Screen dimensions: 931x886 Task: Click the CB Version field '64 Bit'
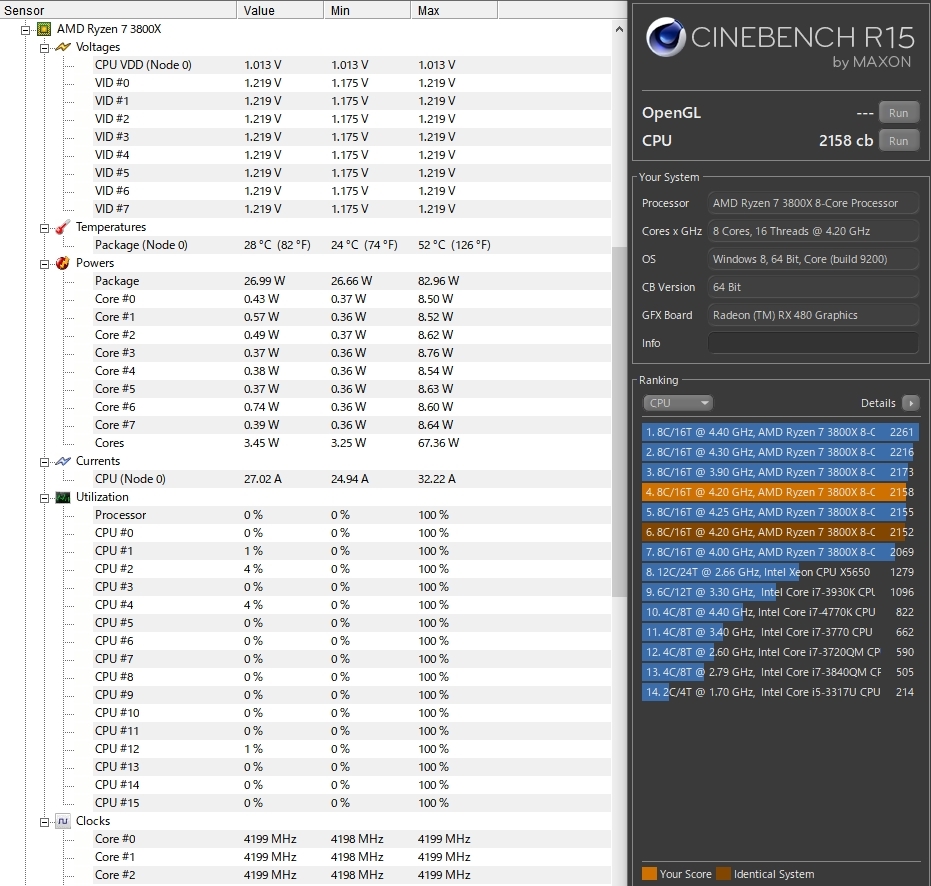point(813,287)
